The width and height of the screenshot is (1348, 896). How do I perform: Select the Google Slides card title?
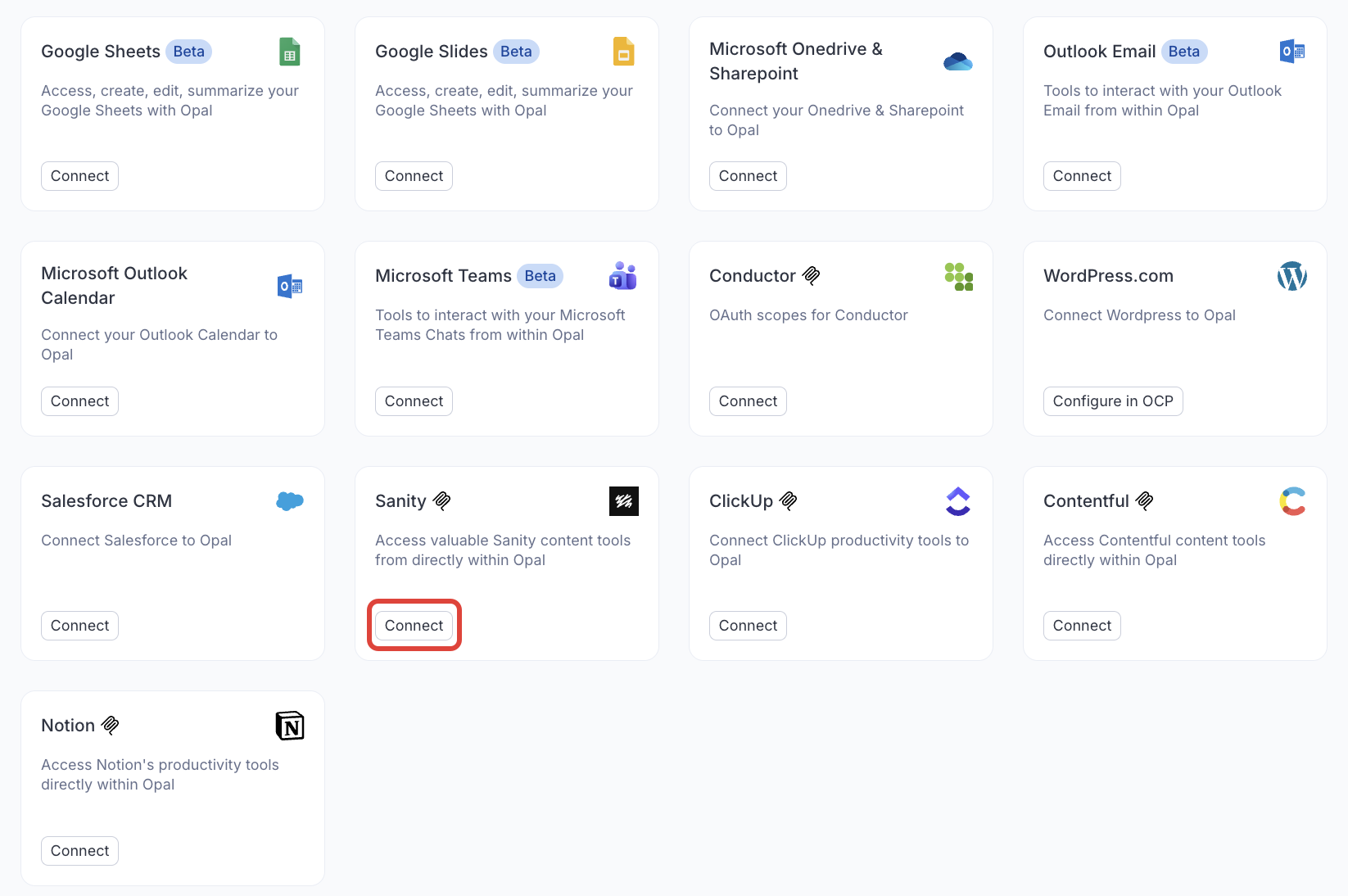point(432,52)
